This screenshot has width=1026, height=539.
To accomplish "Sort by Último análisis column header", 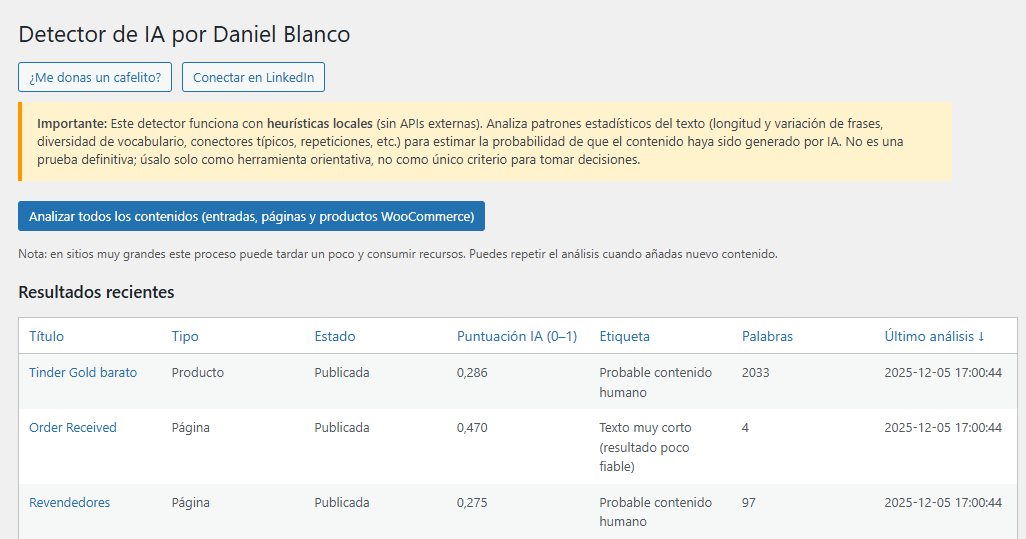I will point(934,336).
